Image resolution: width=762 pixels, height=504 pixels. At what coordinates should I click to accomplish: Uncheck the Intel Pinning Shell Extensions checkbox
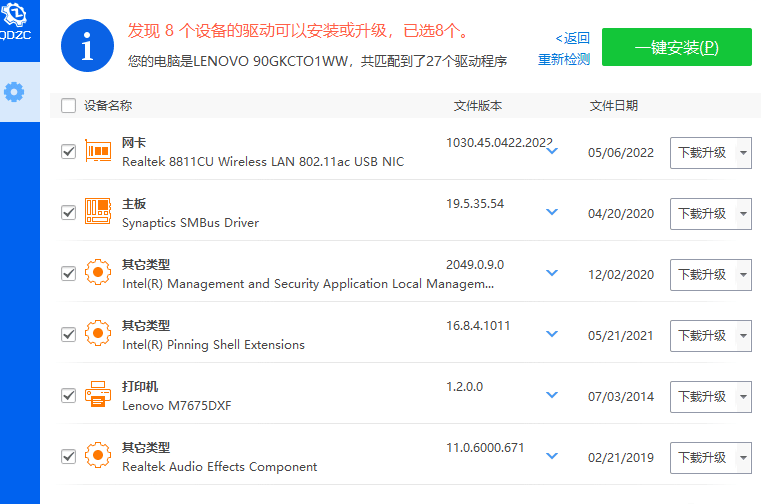coord(69,335)
